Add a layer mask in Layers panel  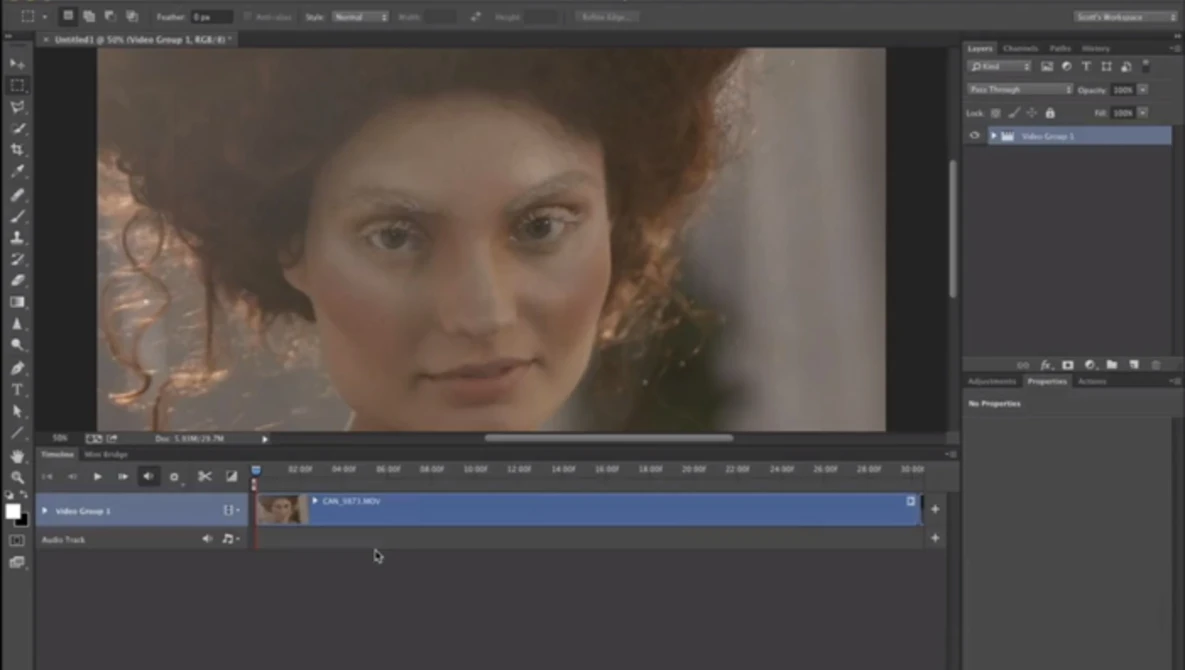(1067, 365)
